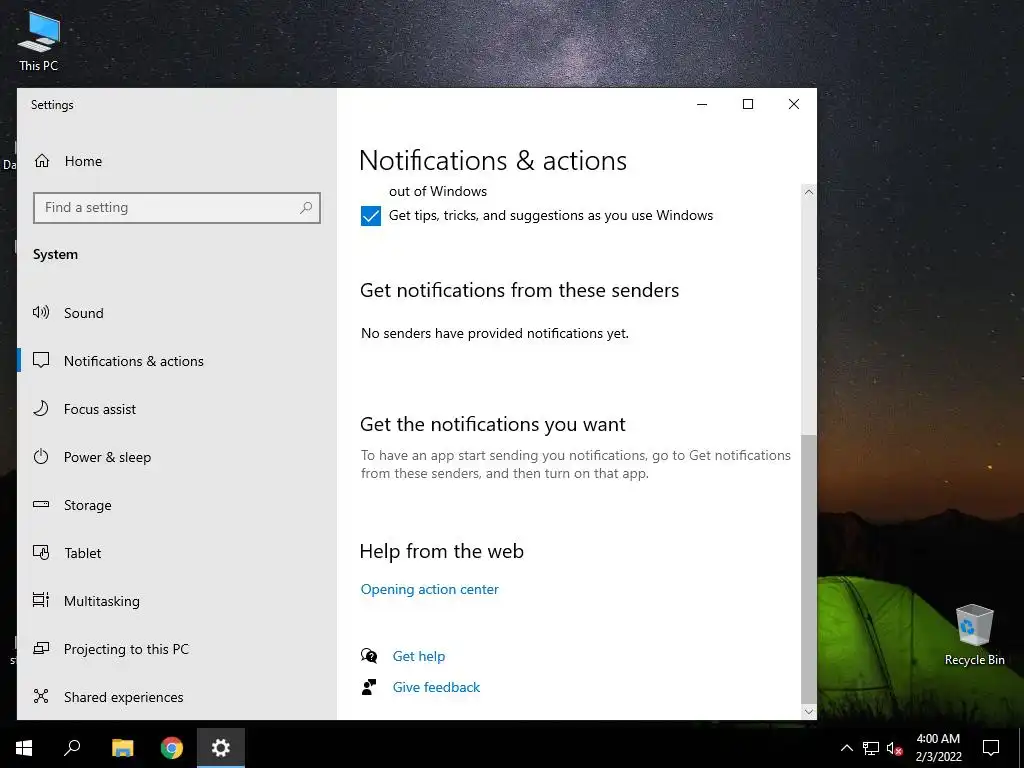This screenshot has width=1024, height=768.
Task: Open File Explorer from the taskbar
Action: tap(122, 748)
